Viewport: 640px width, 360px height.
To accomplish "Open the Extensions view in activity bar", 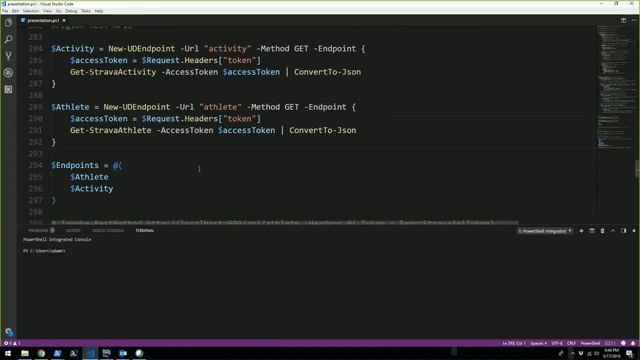I will pos(8,89).
